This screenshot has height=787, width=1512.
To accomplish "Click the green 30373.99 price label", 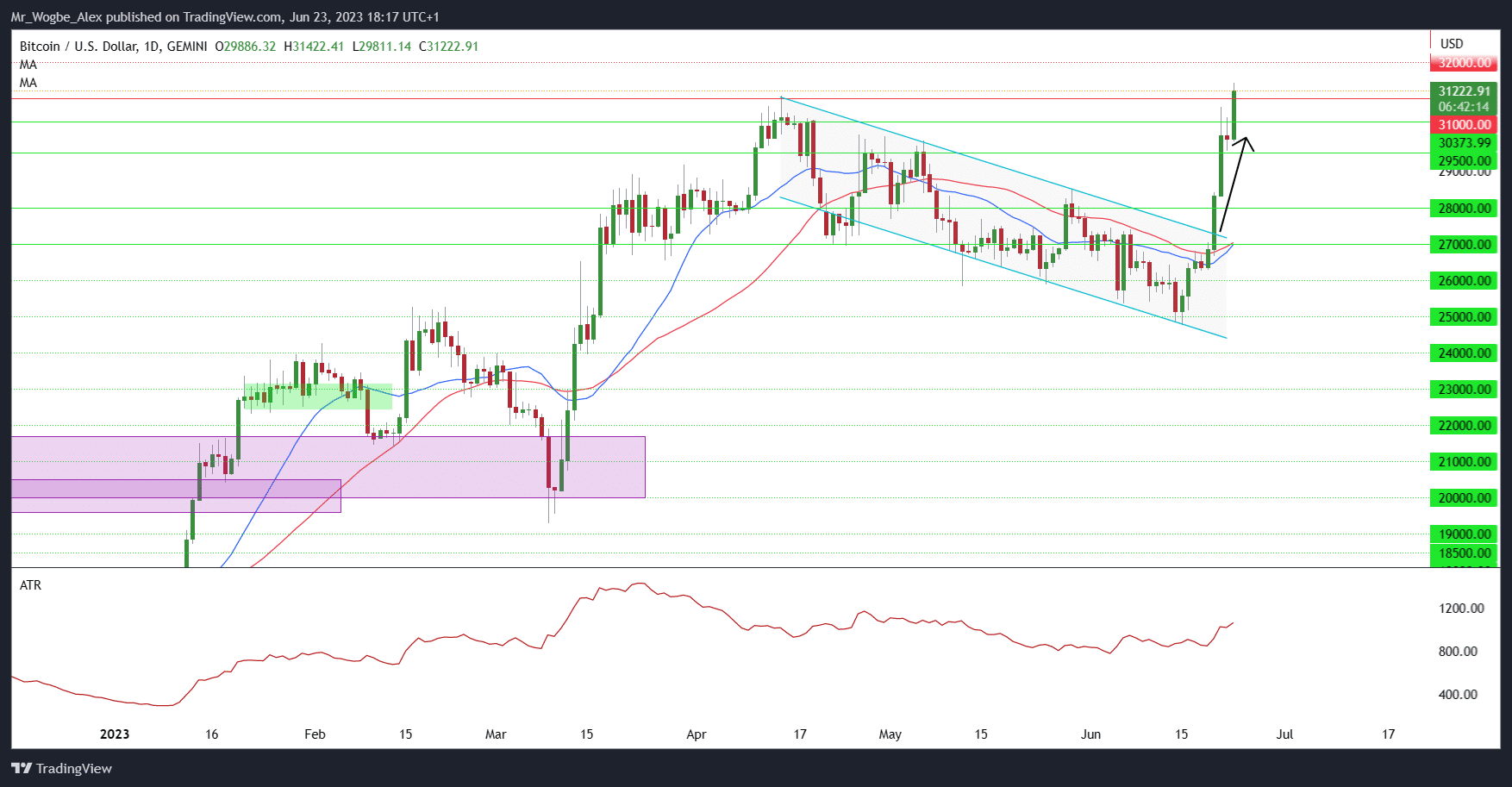I will 1465,143.
